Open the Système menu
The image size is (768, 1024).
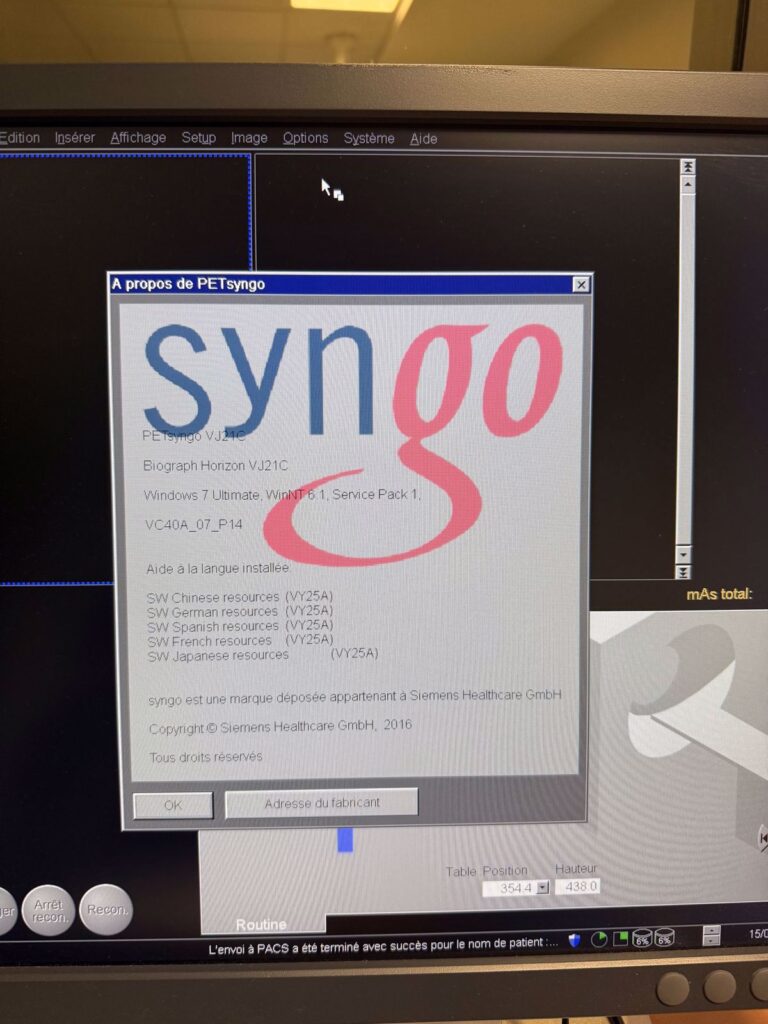click(x=369, y=138)
